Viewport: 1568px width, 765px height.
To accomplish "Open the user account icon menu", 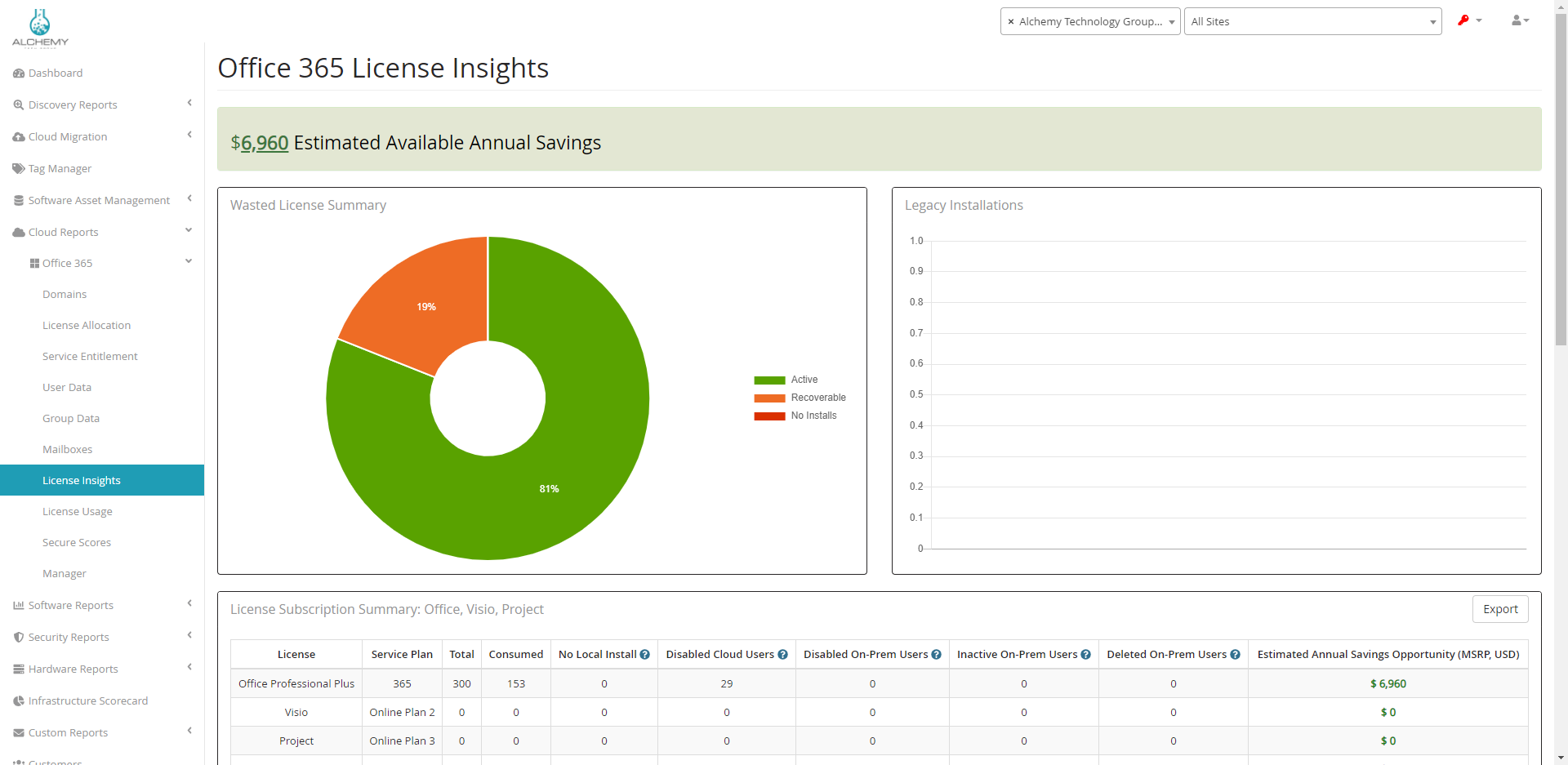I will (x=1519, y=20).
